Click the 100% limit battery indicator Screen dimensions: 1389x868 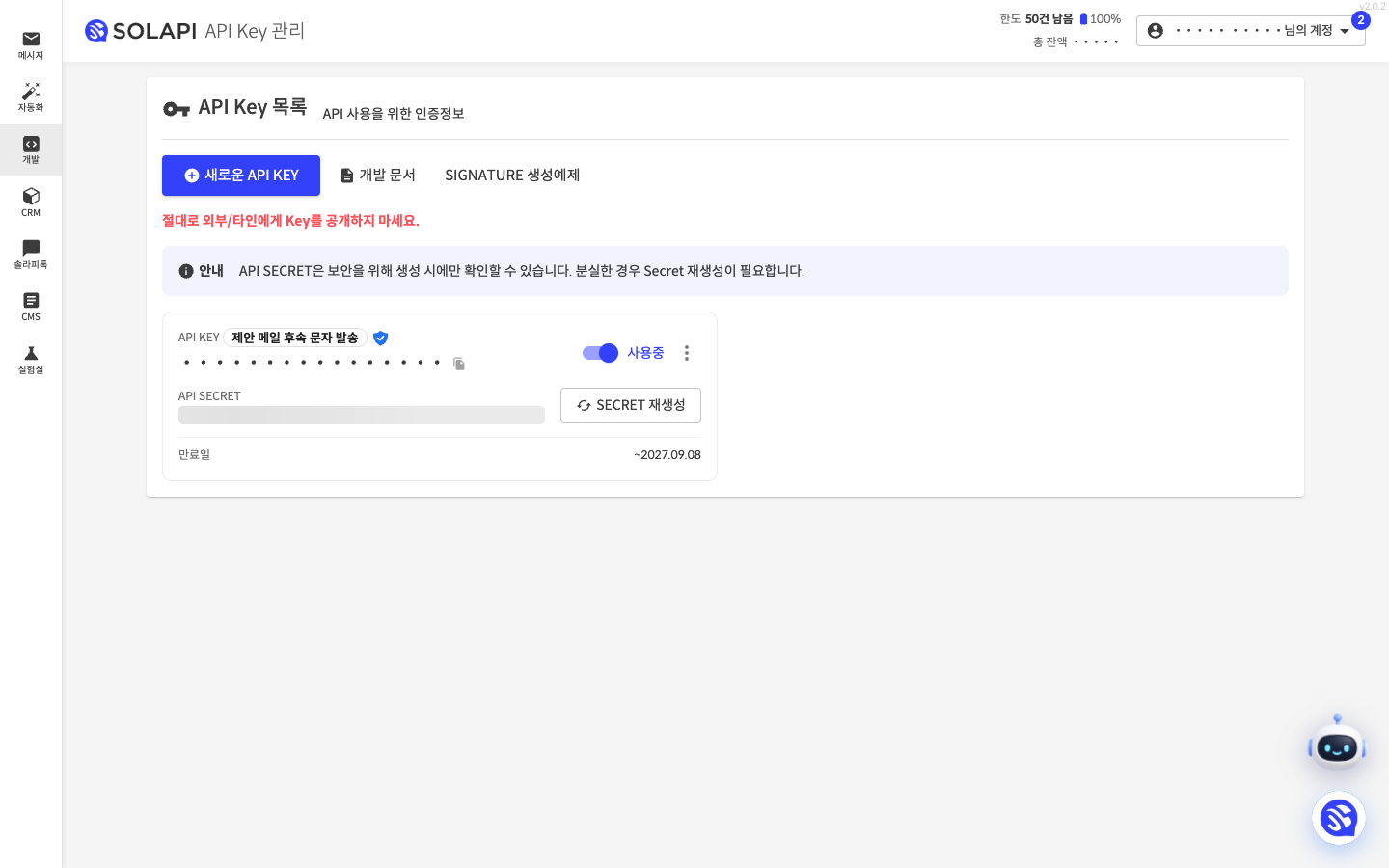pos(1100,19)
